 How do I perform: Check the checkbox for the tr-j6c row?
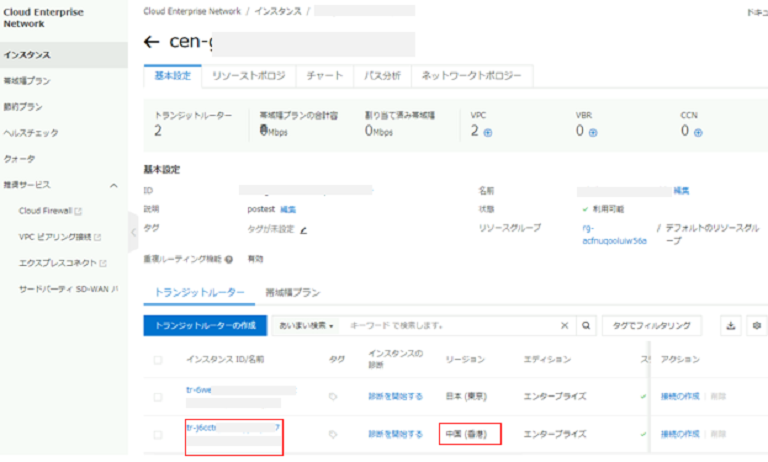pyautogui.click(x=158, y=435)
